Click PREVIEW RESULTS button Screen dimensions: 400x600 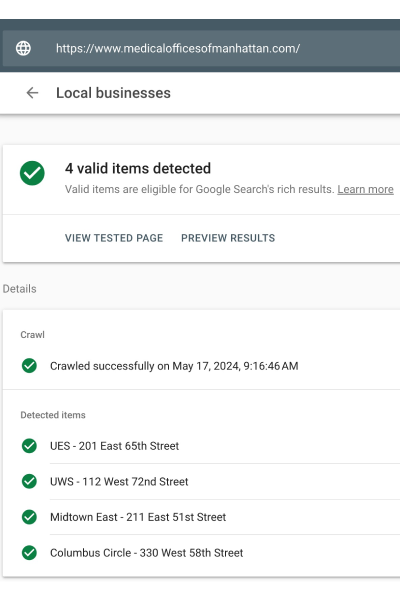228,238
